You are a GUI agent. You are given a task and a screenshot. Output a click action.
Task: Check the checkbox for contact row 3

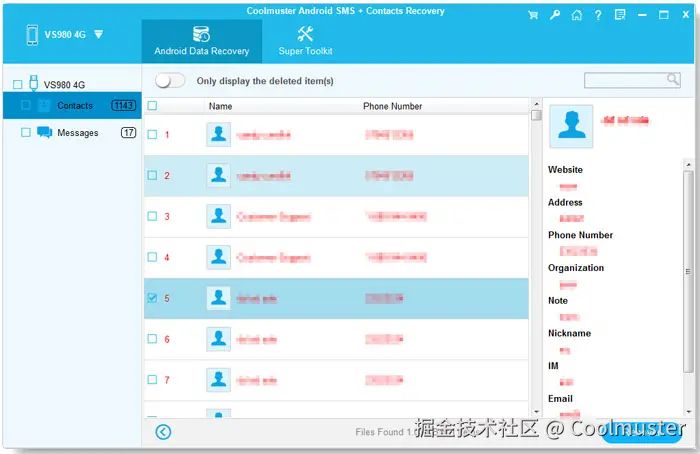click(x=152, y=216)
